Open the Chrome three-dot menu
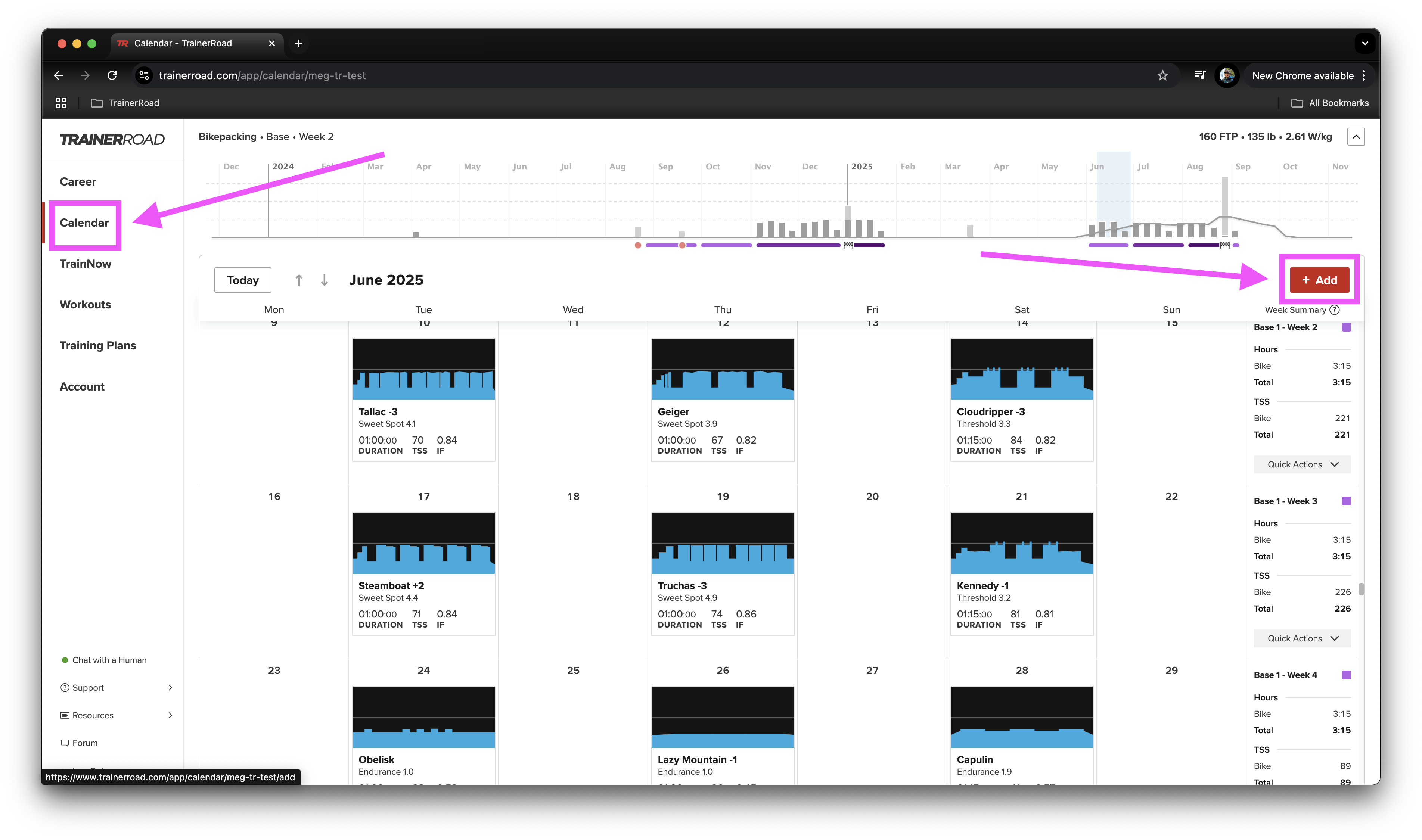 (x=1364, y=75)
